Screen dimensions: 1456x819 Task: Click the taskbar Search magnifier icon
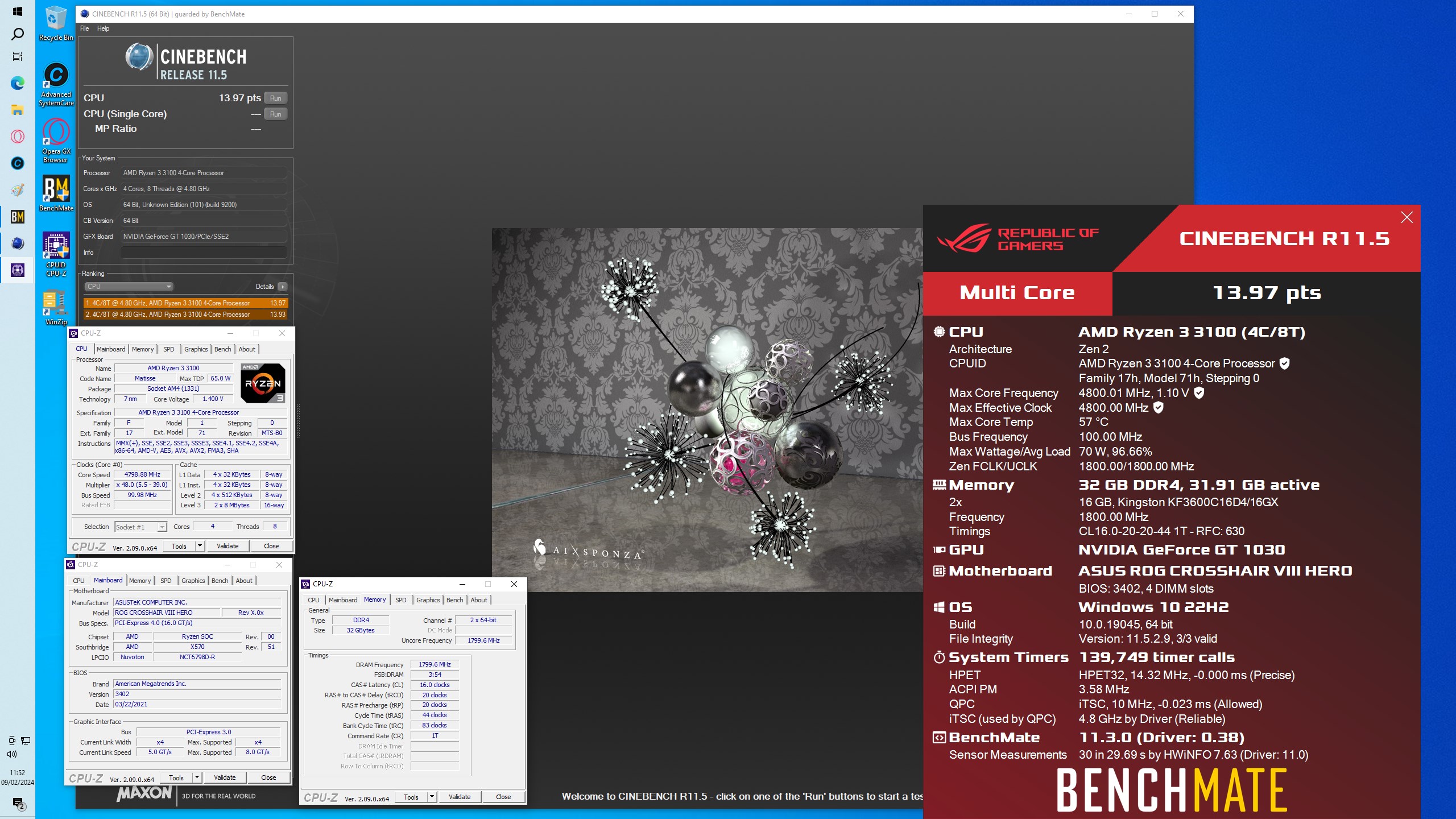tap(18, 34)
